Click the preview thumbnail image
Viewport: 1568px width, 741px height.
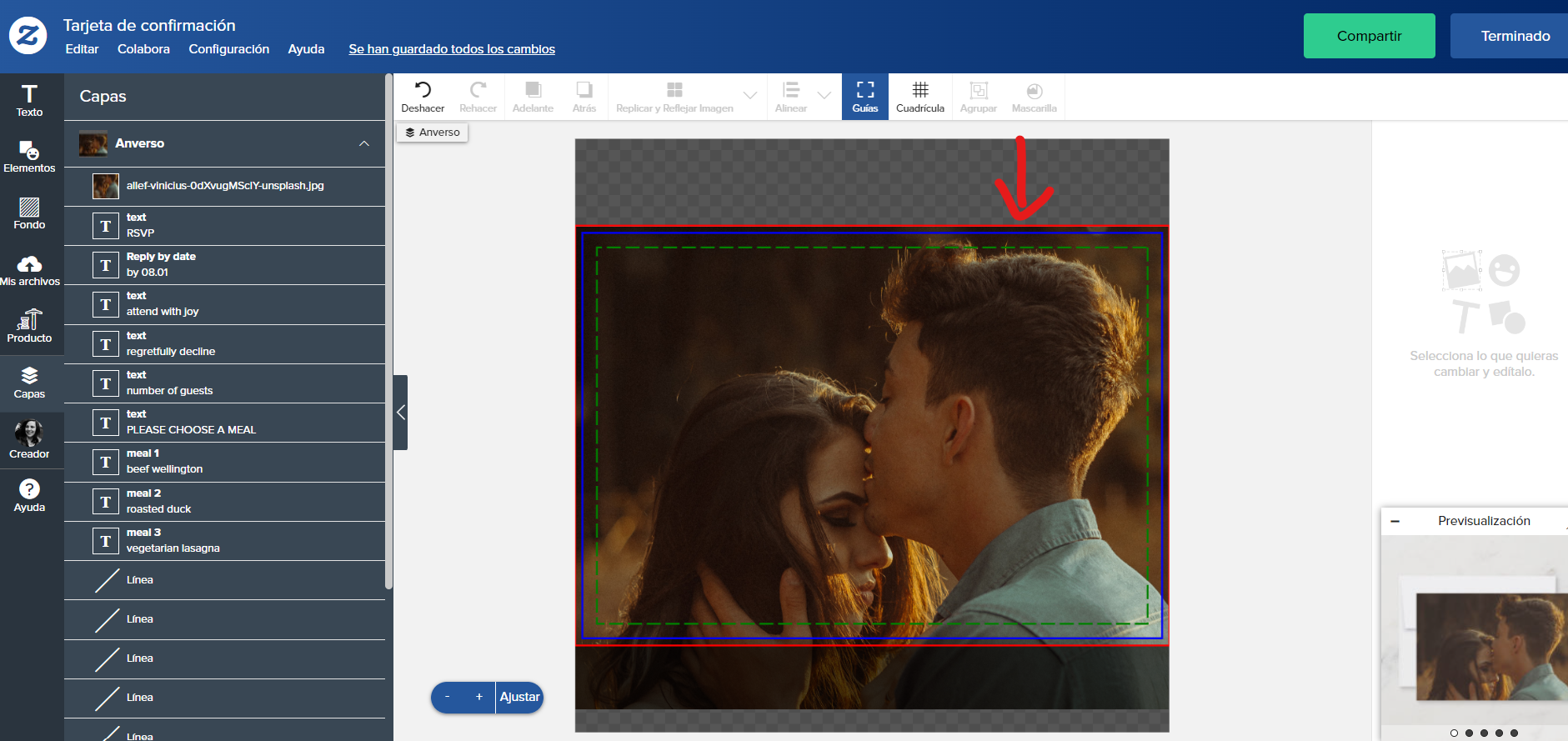[1490, 647]
